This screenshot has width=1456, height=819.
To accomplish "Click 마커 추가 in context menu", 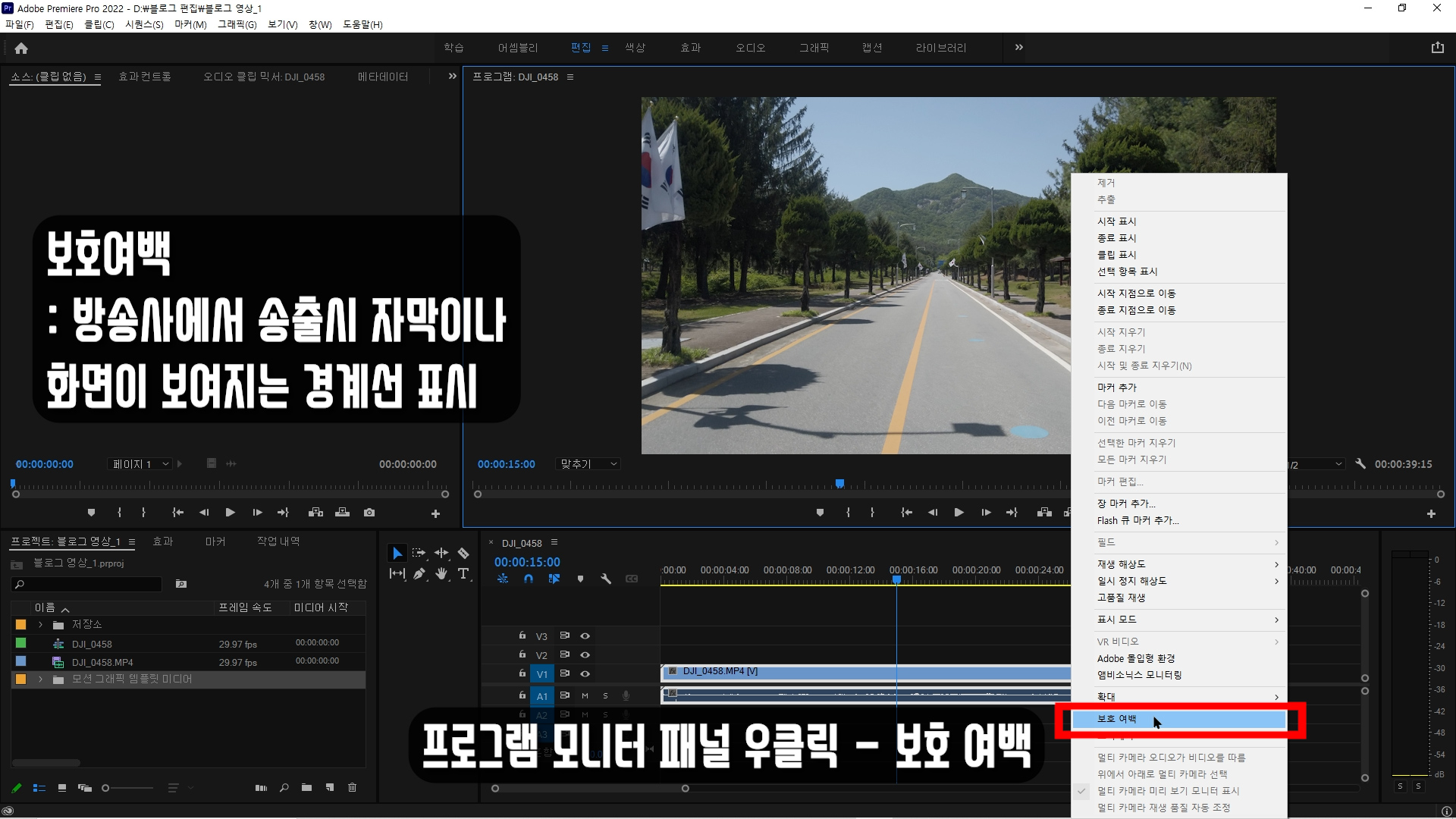I will [1117, 388].
